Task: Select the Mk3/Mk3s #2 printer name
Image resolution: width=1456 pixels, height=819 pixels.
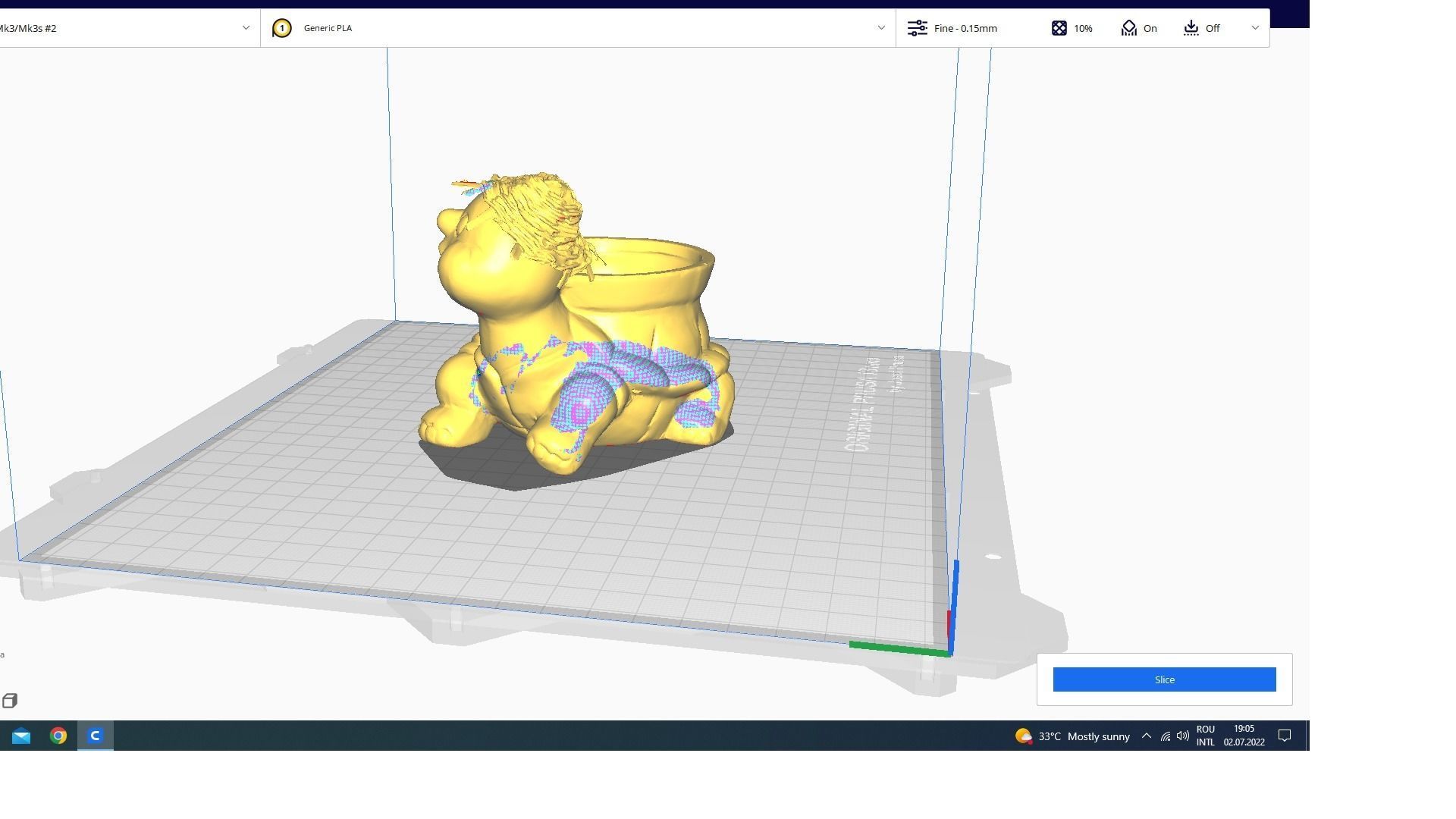Action: [x=28, y=28]
